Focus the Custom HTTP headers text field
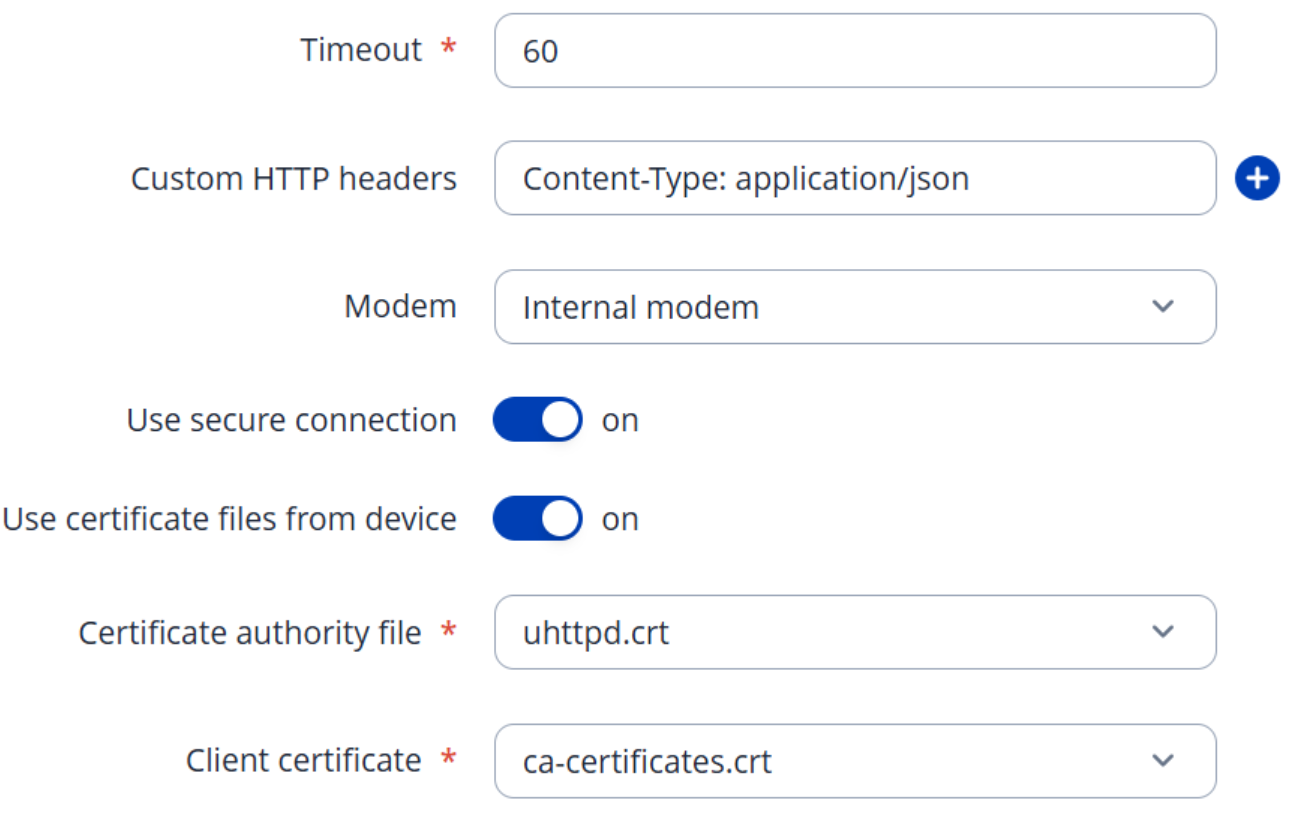Viewport: 1308px width, 815px height. click(854, 178)
